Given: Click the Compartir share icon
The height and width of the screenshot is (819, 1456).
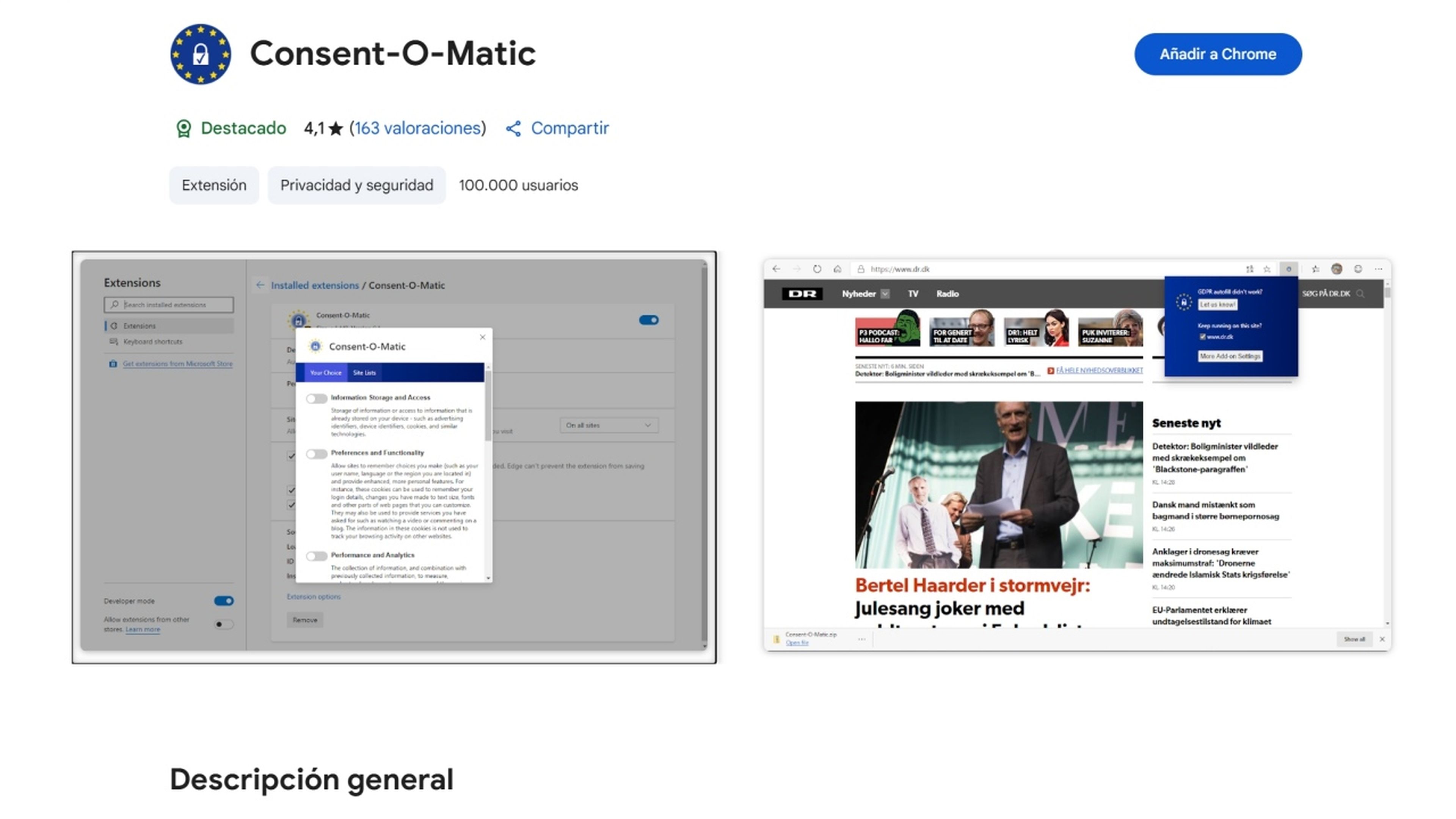Looking at the screenshot, I should (x=513, y=128).
